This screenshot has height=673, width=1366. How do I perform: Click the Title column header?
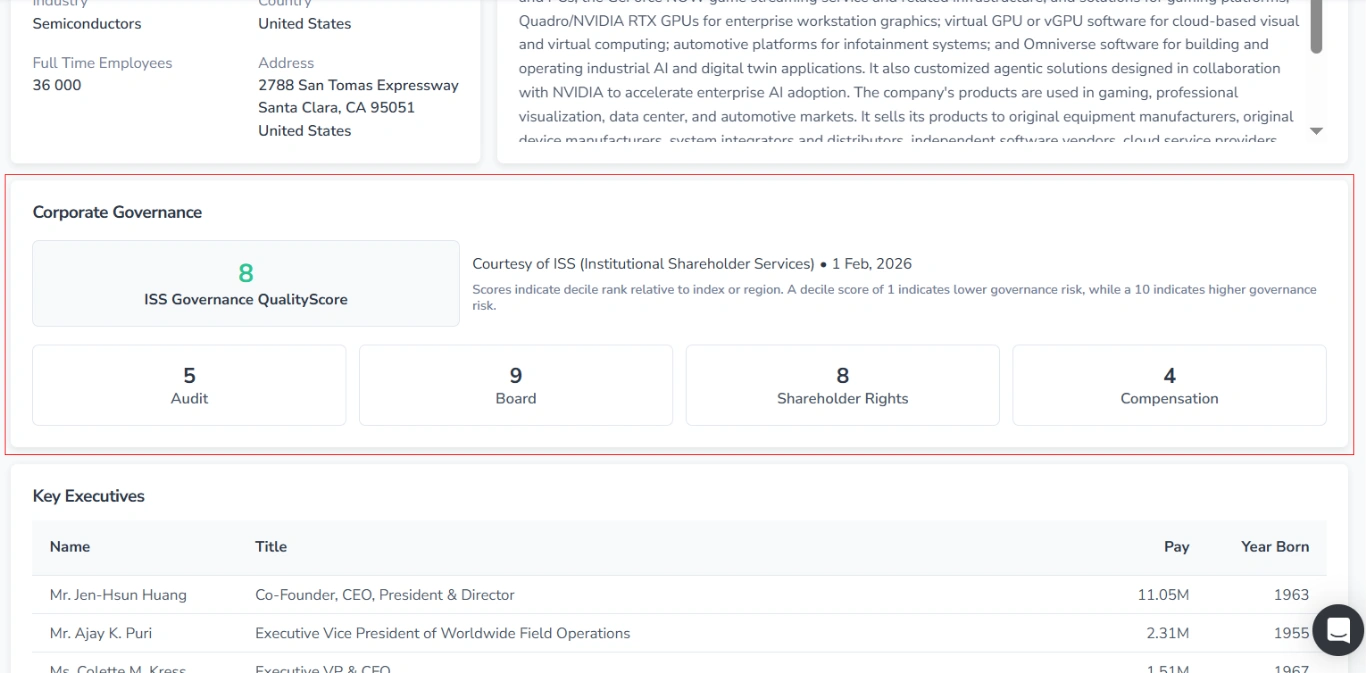[270, 547]
